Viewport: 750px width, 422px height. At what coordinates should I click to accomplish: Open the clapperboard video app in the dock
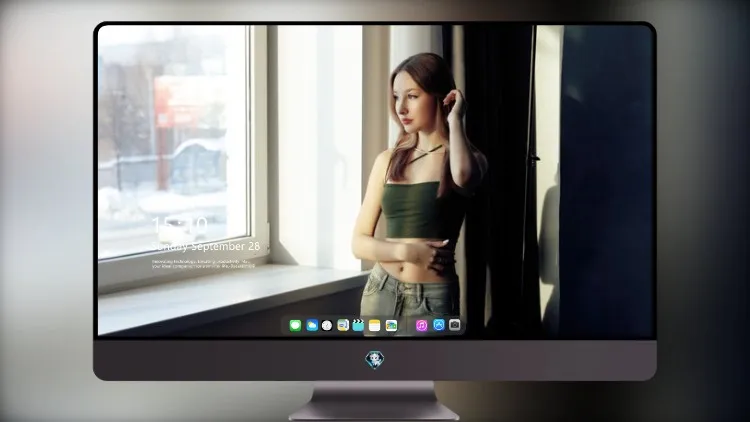358,326
